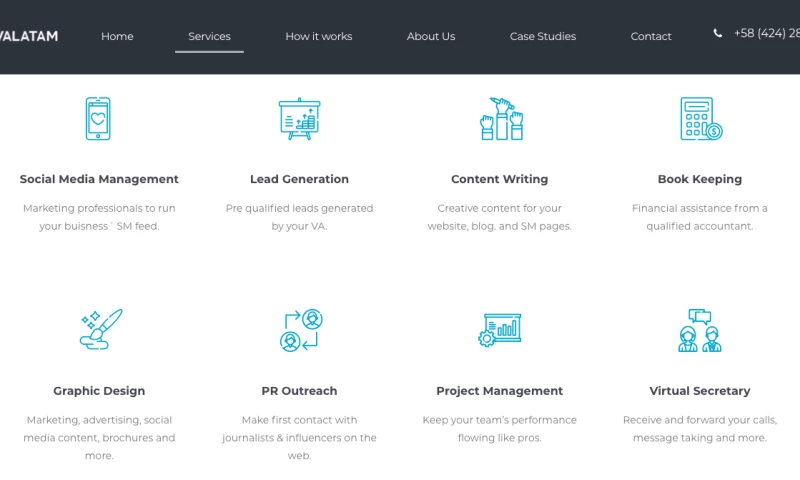Image resolution: width=800 pixels, height=480 pixels.
Task: Click the Graphic Design paintbrush icon
Action: point(101,329)
